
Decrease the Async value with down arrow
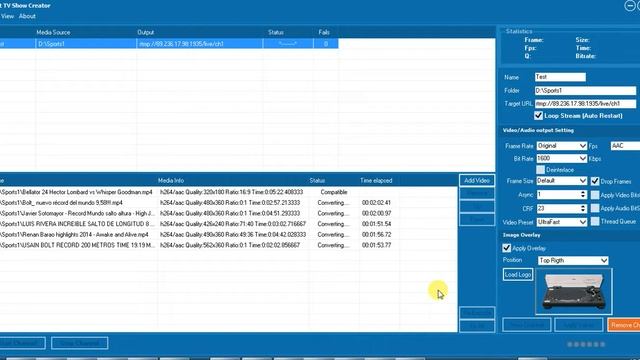click(583, 197)
